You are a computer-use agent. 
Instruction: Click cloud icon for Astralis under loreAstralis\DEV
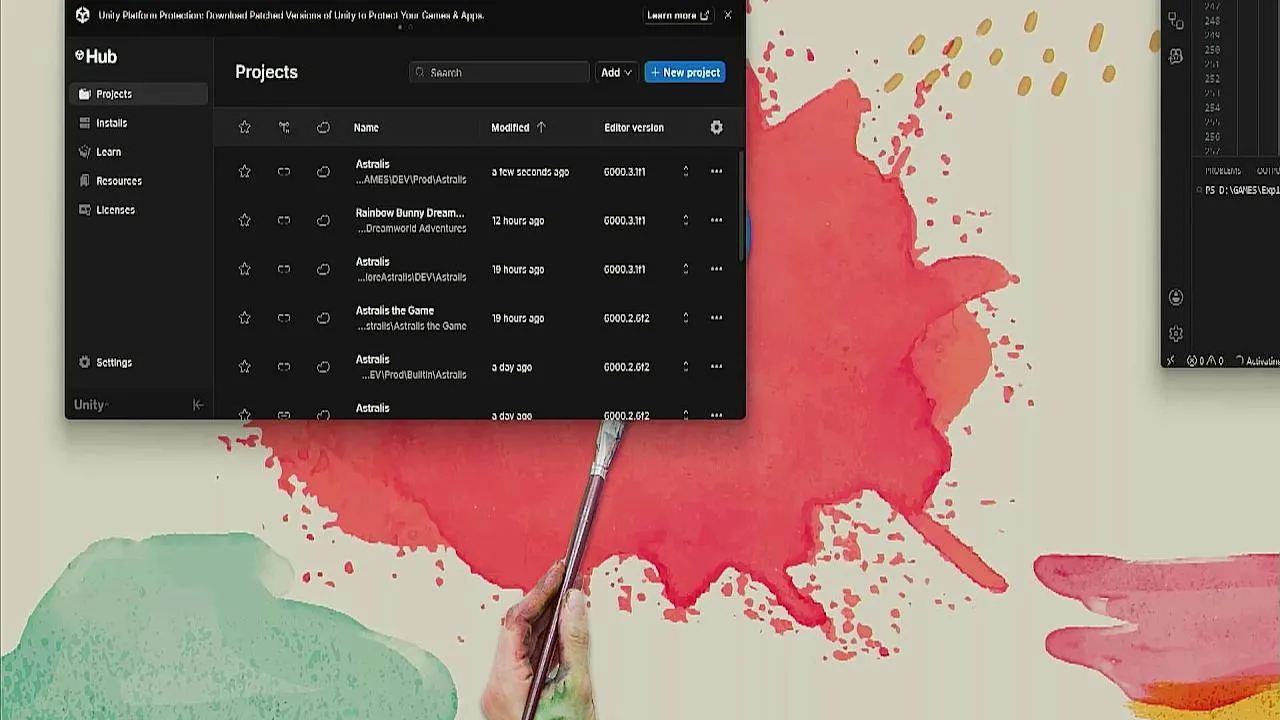pyautogui.click(x=323, y=269)
